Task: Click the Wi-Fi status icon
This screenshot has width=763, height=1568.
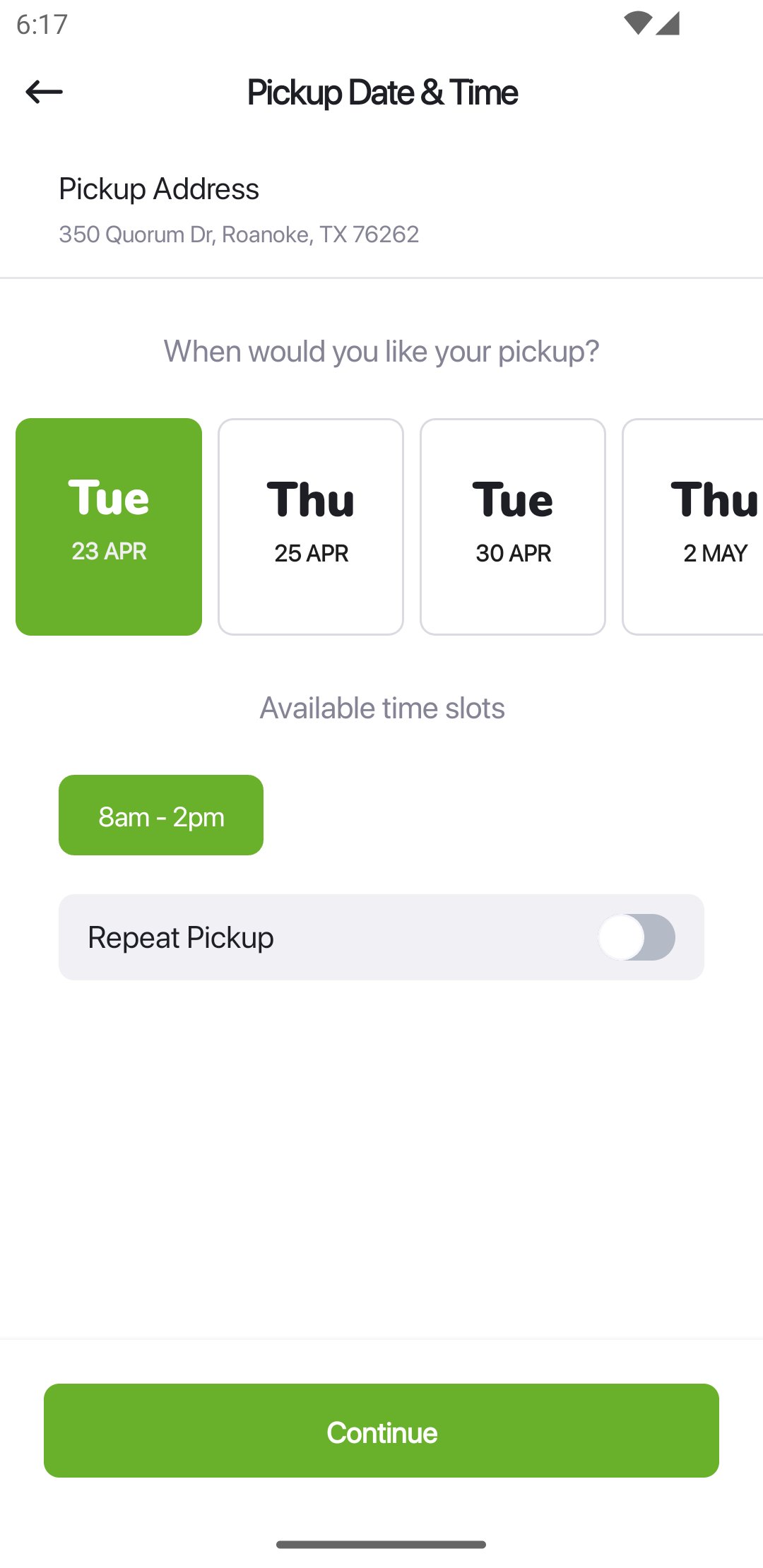Action: click(x=637, y=23)
